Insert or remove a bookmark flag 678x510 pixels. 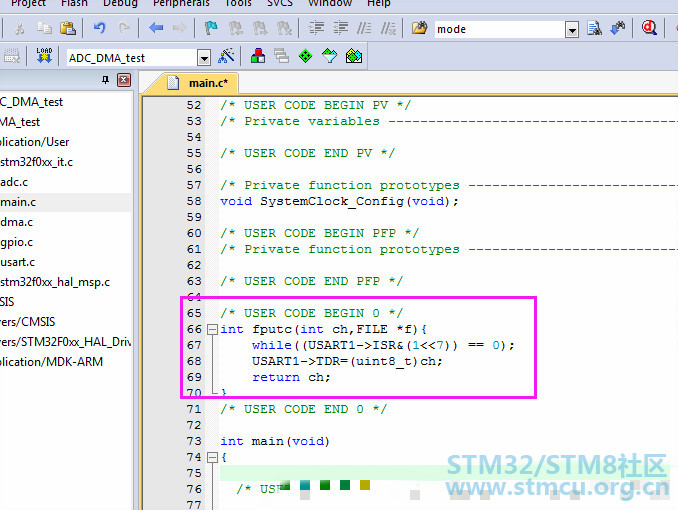[x=211, y=29]
